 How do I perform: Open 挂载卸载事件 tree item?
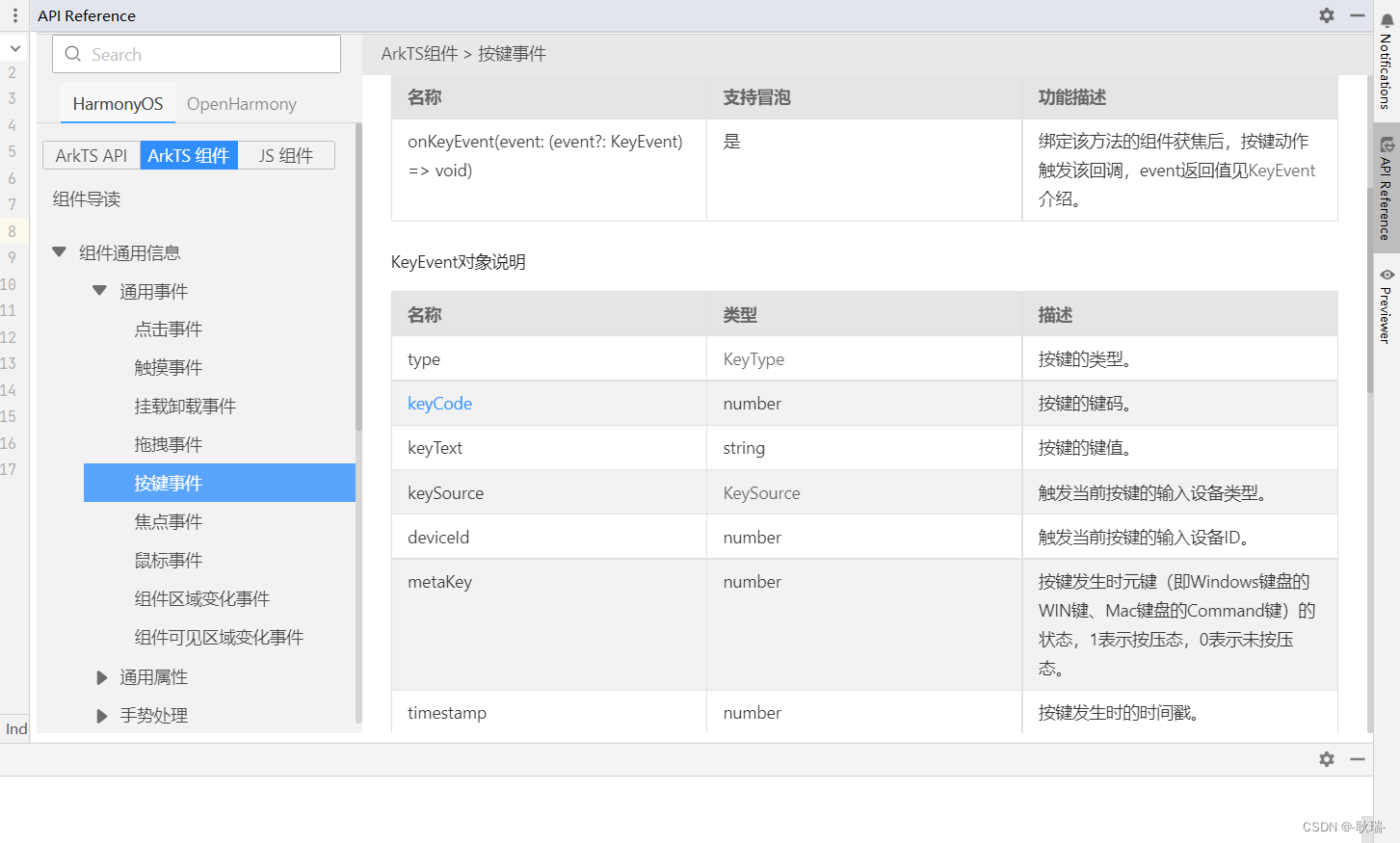pyautogui.click(x=185, y=407)
